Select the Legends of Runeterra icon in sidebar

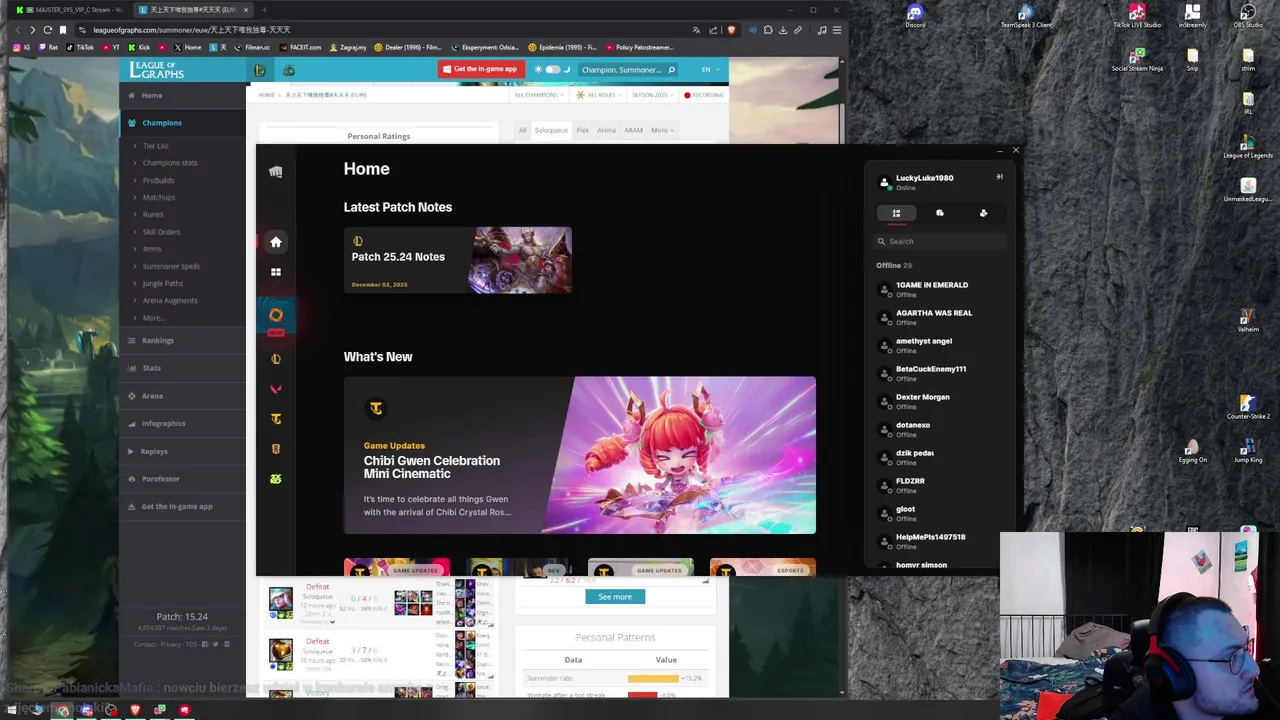click(x=276, y=449)
